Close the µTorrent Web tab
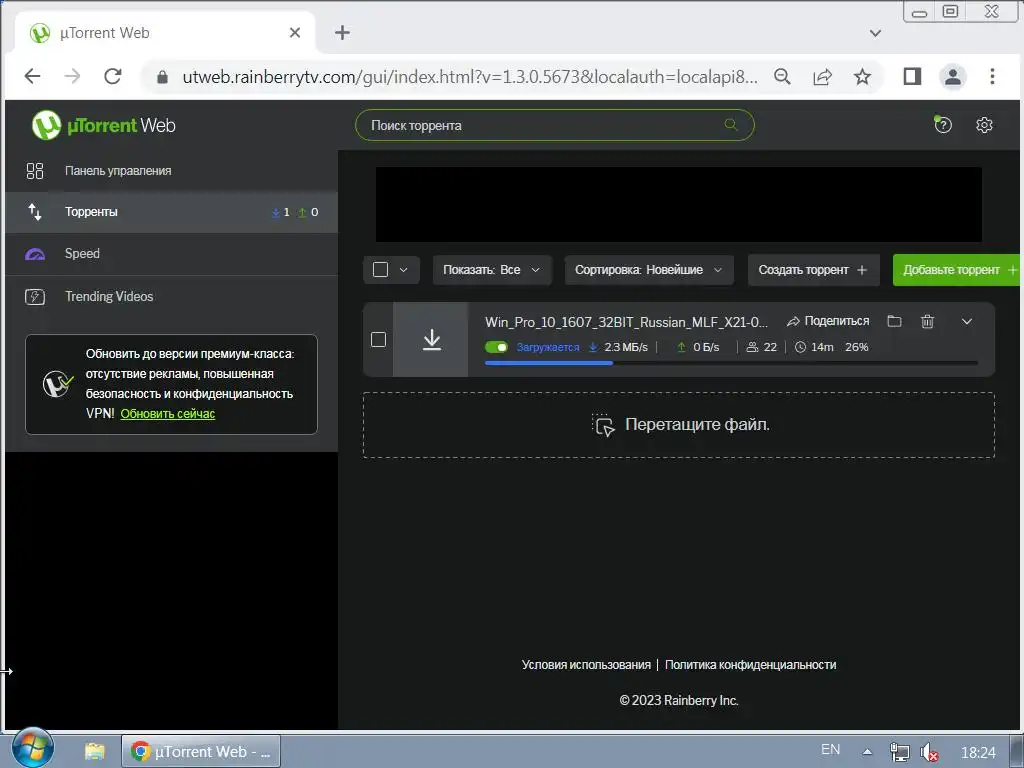1024x768 pixels. (x=295, y=32)
